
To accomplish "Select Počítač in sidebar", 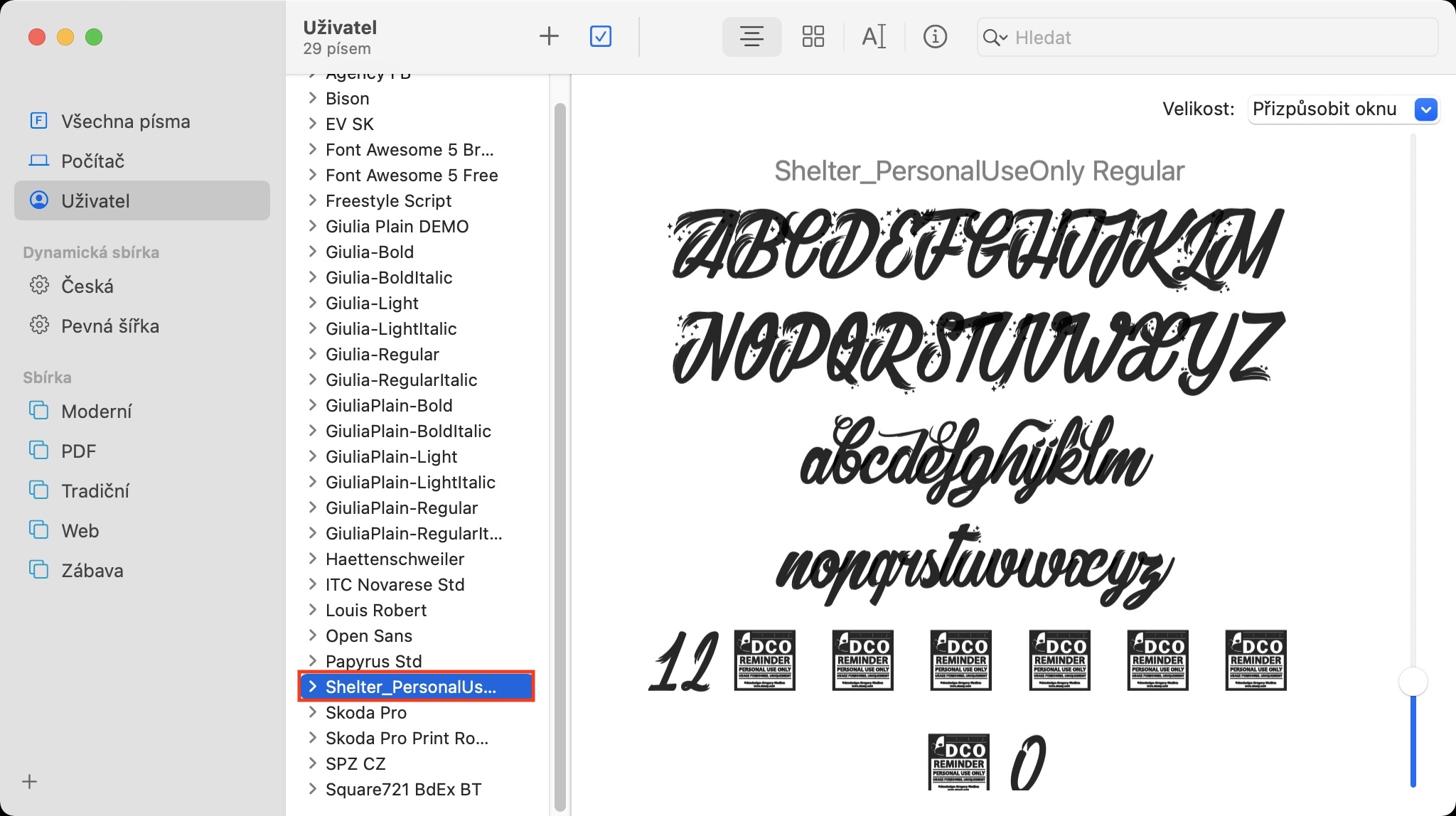I will [92, 161].
